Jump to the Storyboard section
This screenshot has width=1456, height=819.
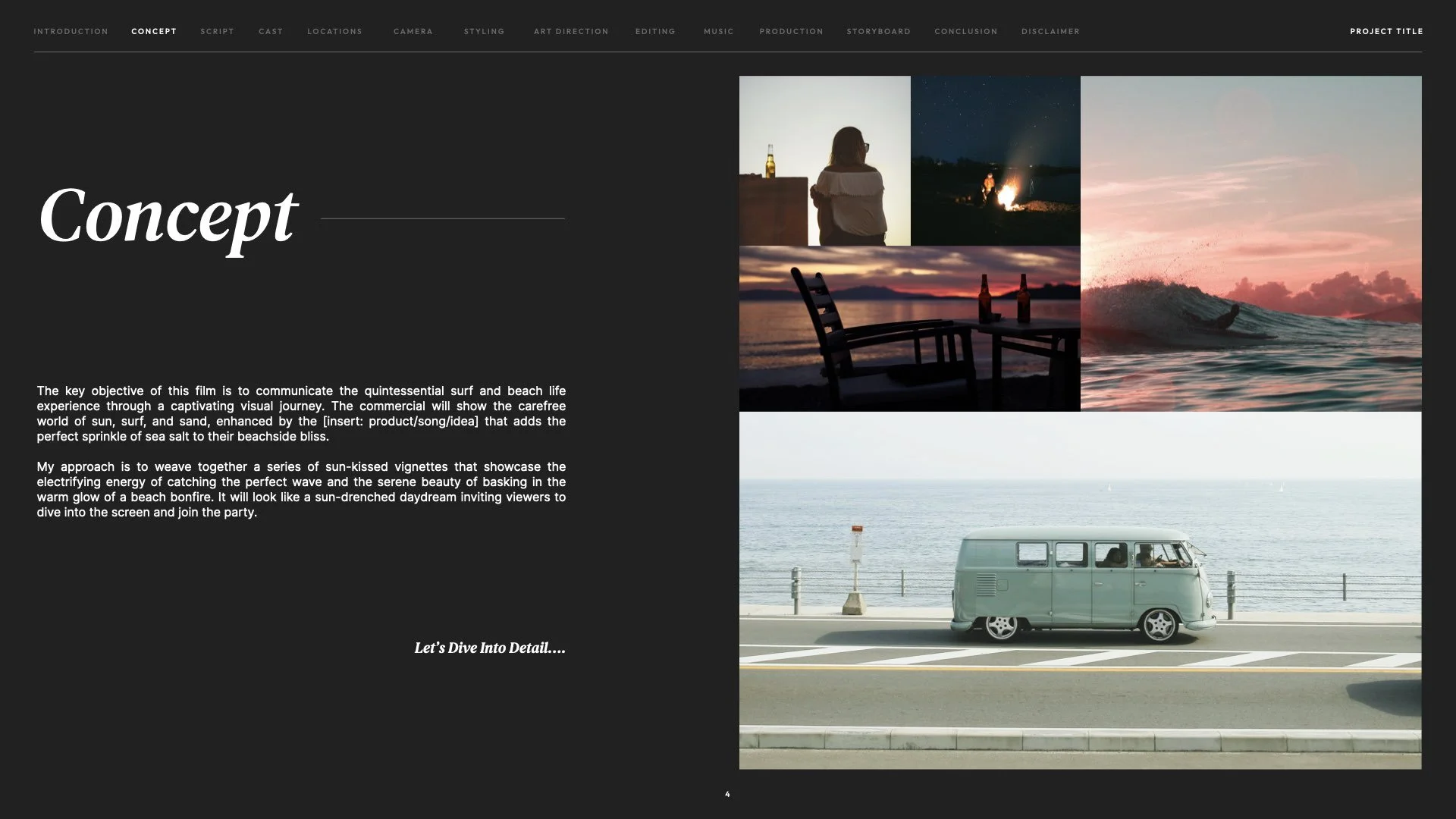(878, 31)
